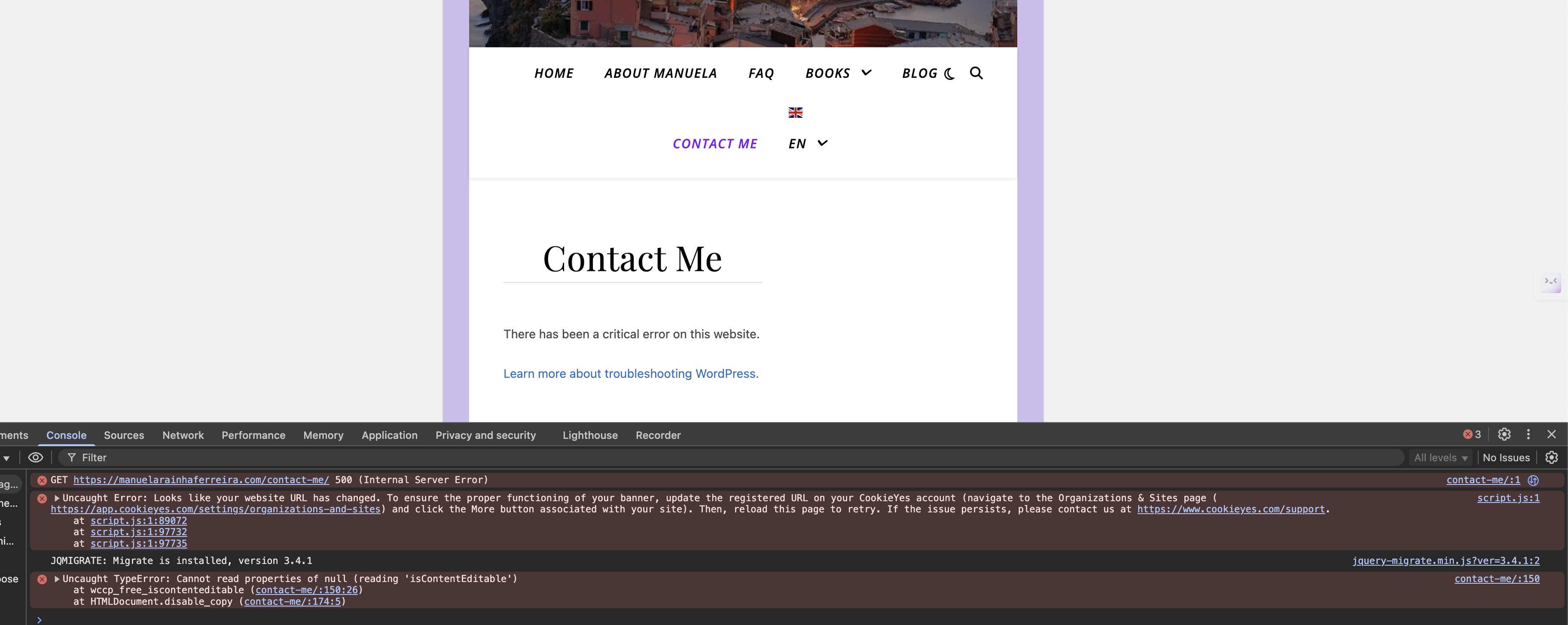Expand the BOOKS submenu chevron

(866, 73)
